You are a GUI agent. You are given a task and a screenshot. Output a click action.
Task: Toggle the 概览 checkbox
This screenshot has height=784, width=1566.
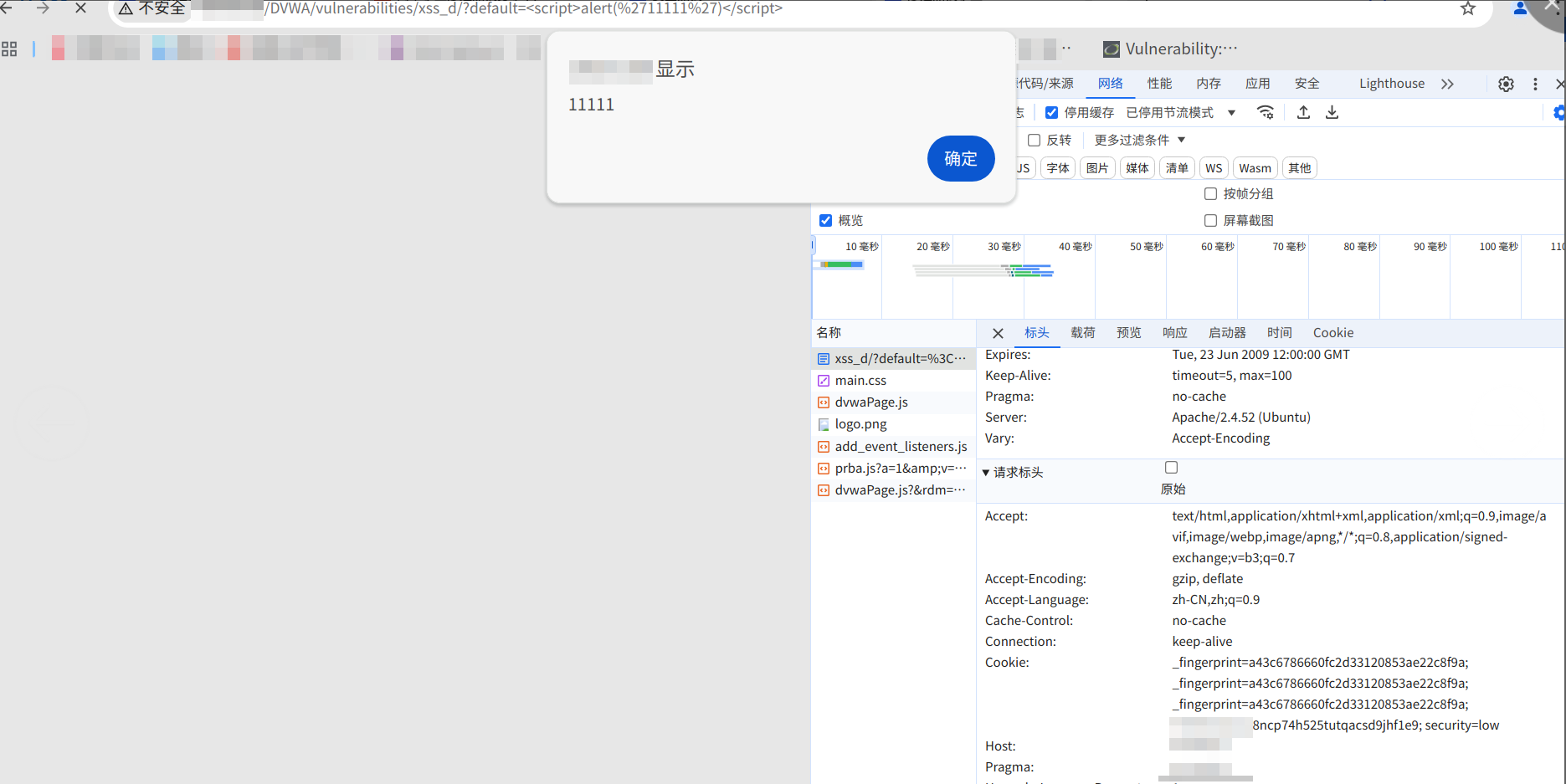click(826, 221)
